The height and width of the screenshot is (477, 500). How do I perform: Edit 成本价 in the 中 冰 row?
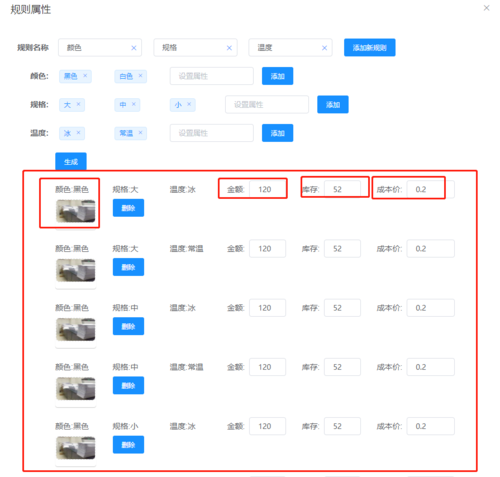tap(430, 308)
